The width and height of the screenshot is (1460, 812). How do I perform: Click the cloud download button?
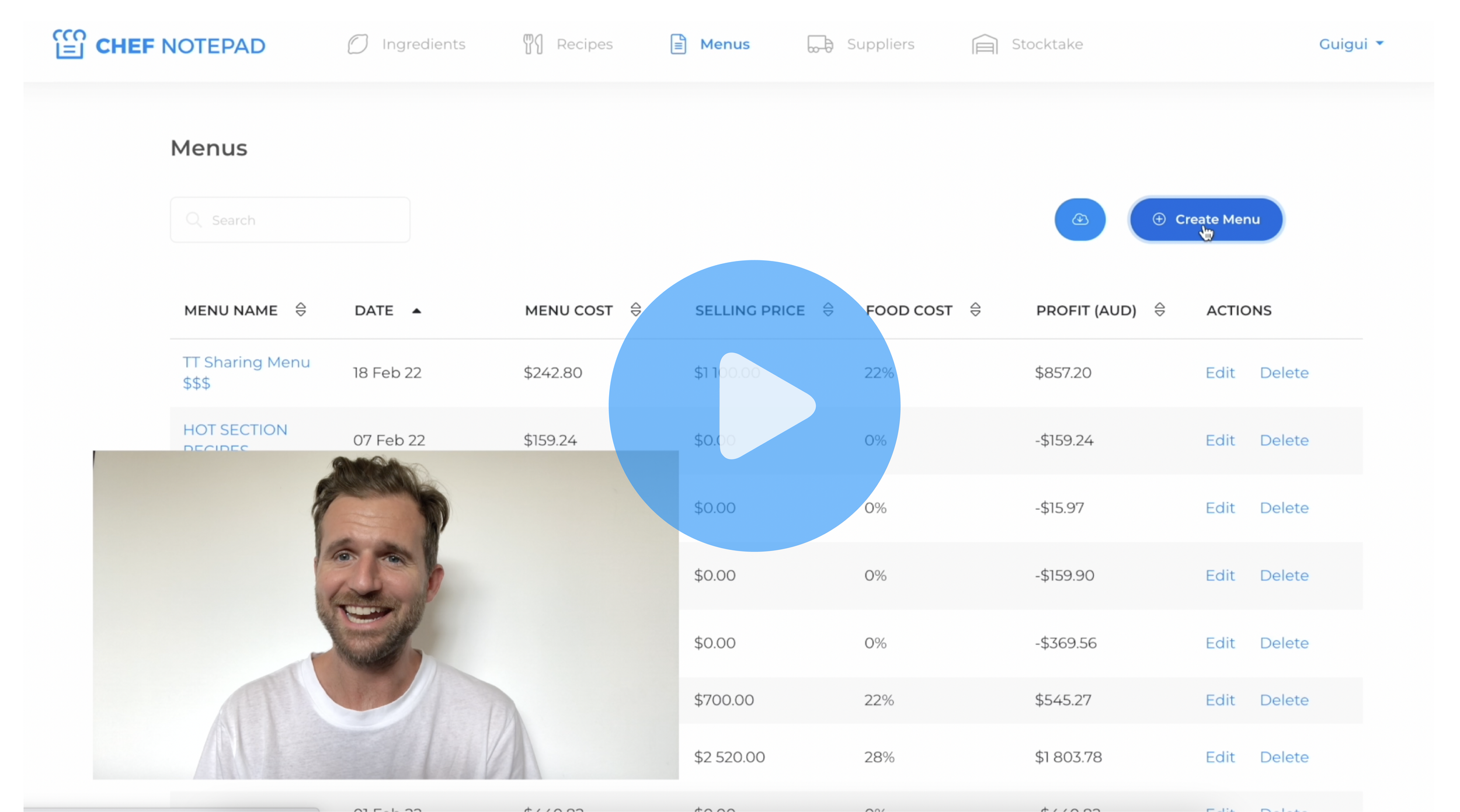pyautogui.click(x=1080, y=219)
